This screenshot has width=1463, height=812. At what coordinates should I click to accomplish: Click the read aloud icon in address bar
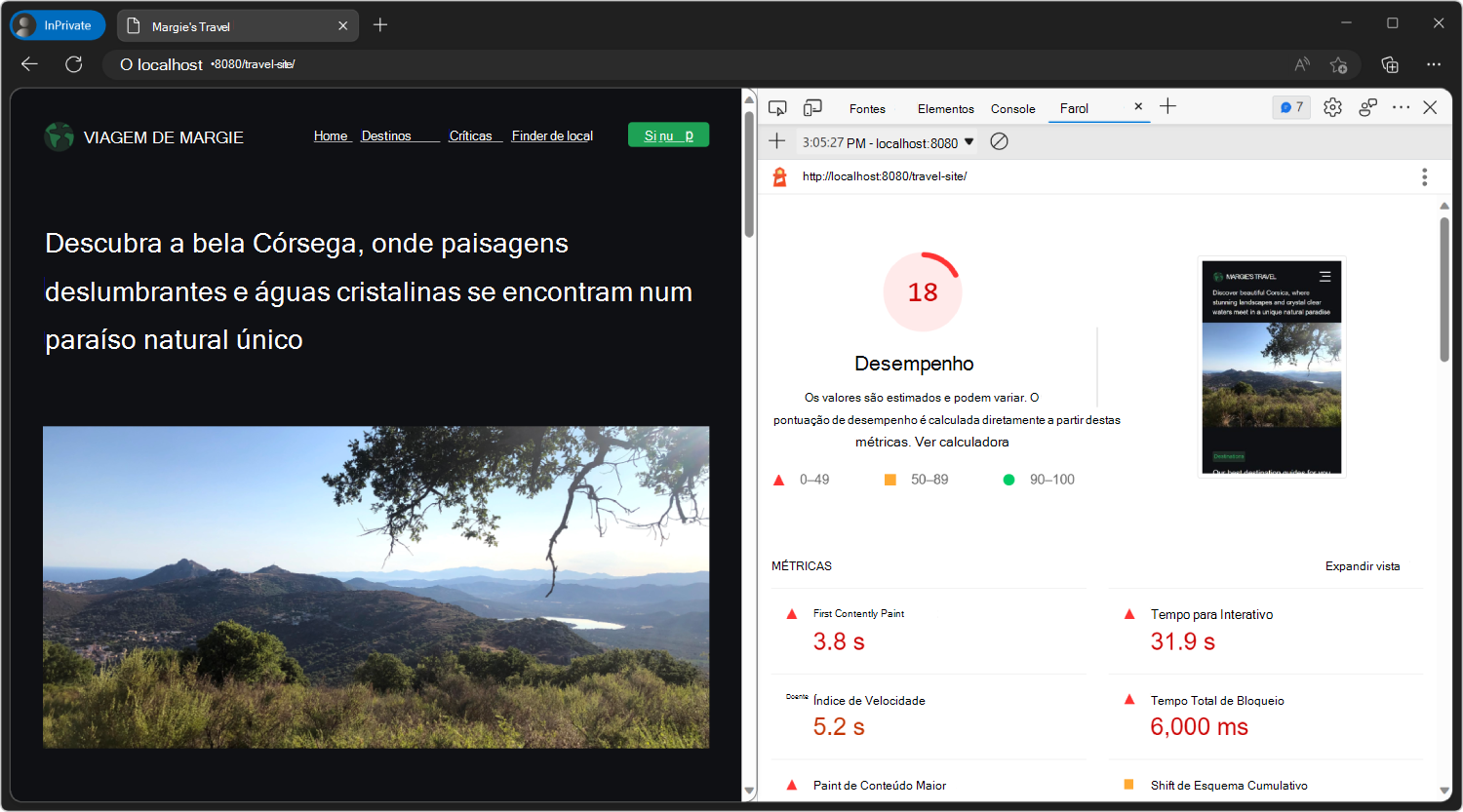(1301, 64)
